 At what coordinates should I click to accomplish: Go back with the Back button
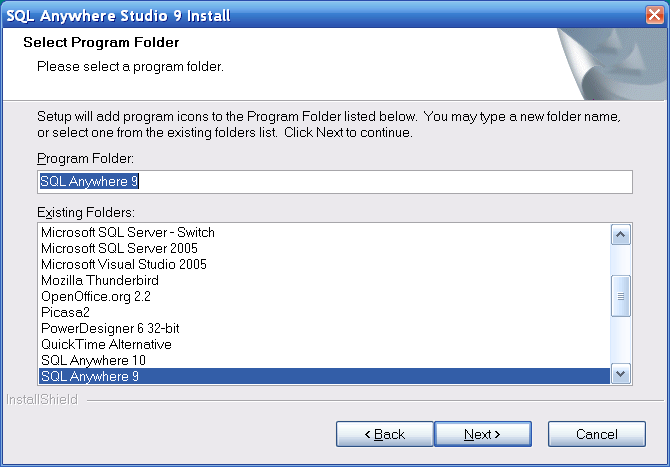pyautogui.click(x=384, y=434)
